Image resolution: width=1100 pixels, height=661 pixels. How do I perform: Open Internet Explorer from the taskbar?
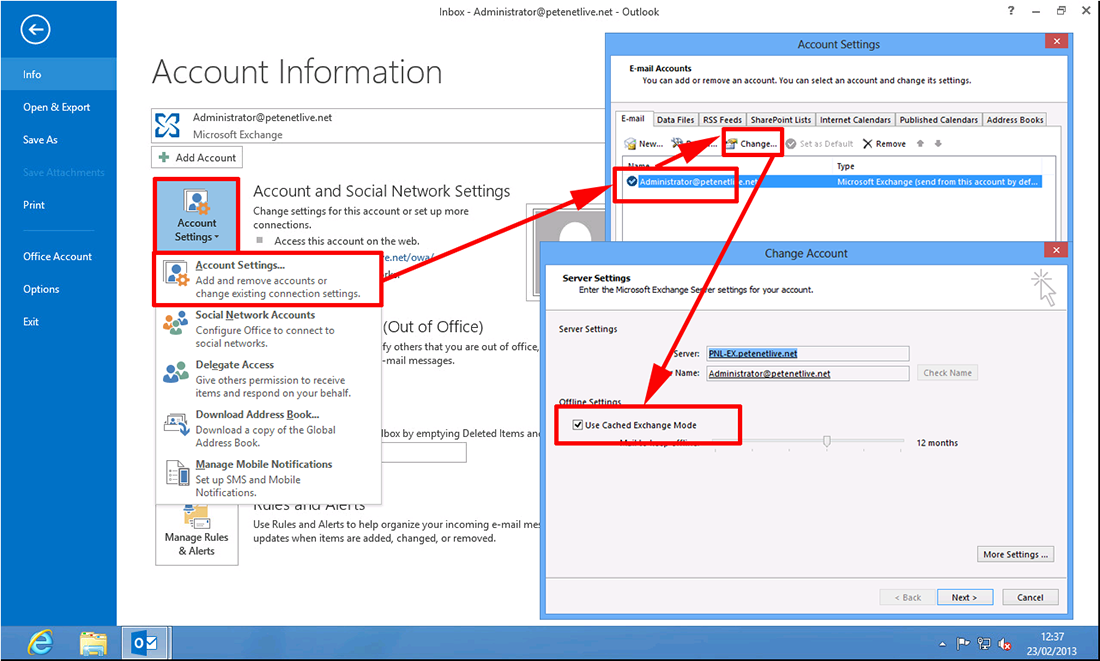point(41,643)
